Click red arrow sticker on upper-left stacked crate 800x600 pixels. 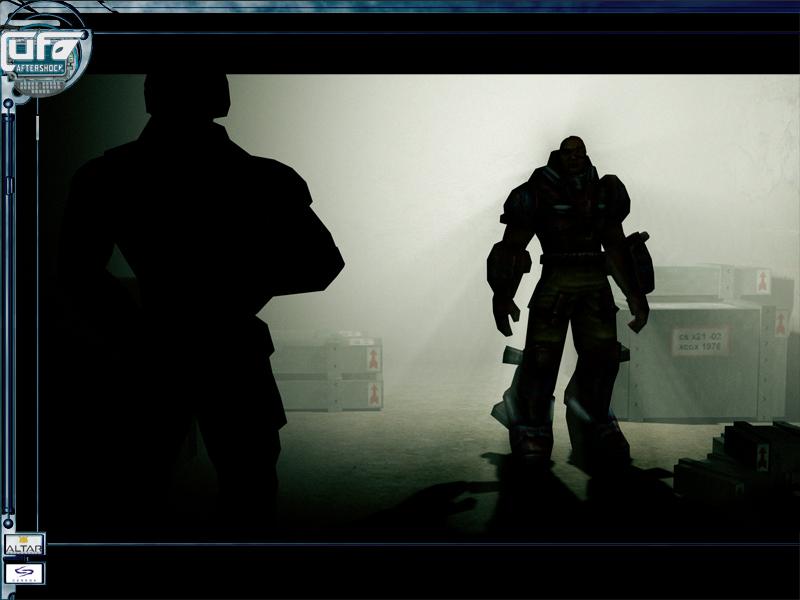point(373,357)
